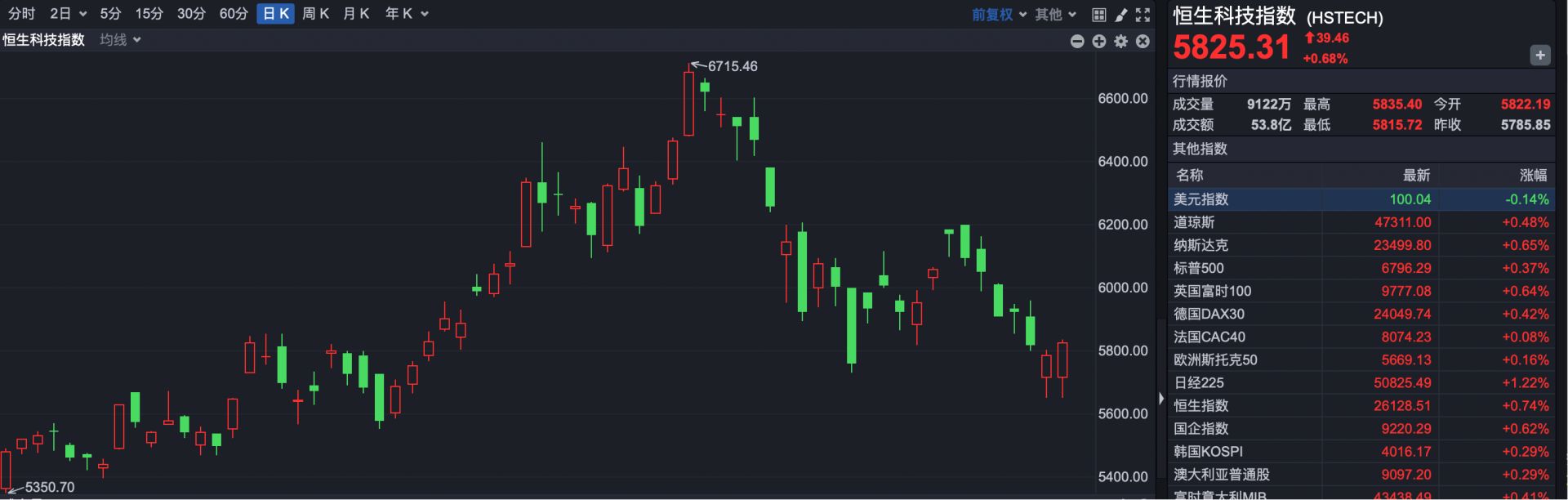Screen dimensions: 1568x500
Task: Open indicator settings gear
Action: point(1120,41)
